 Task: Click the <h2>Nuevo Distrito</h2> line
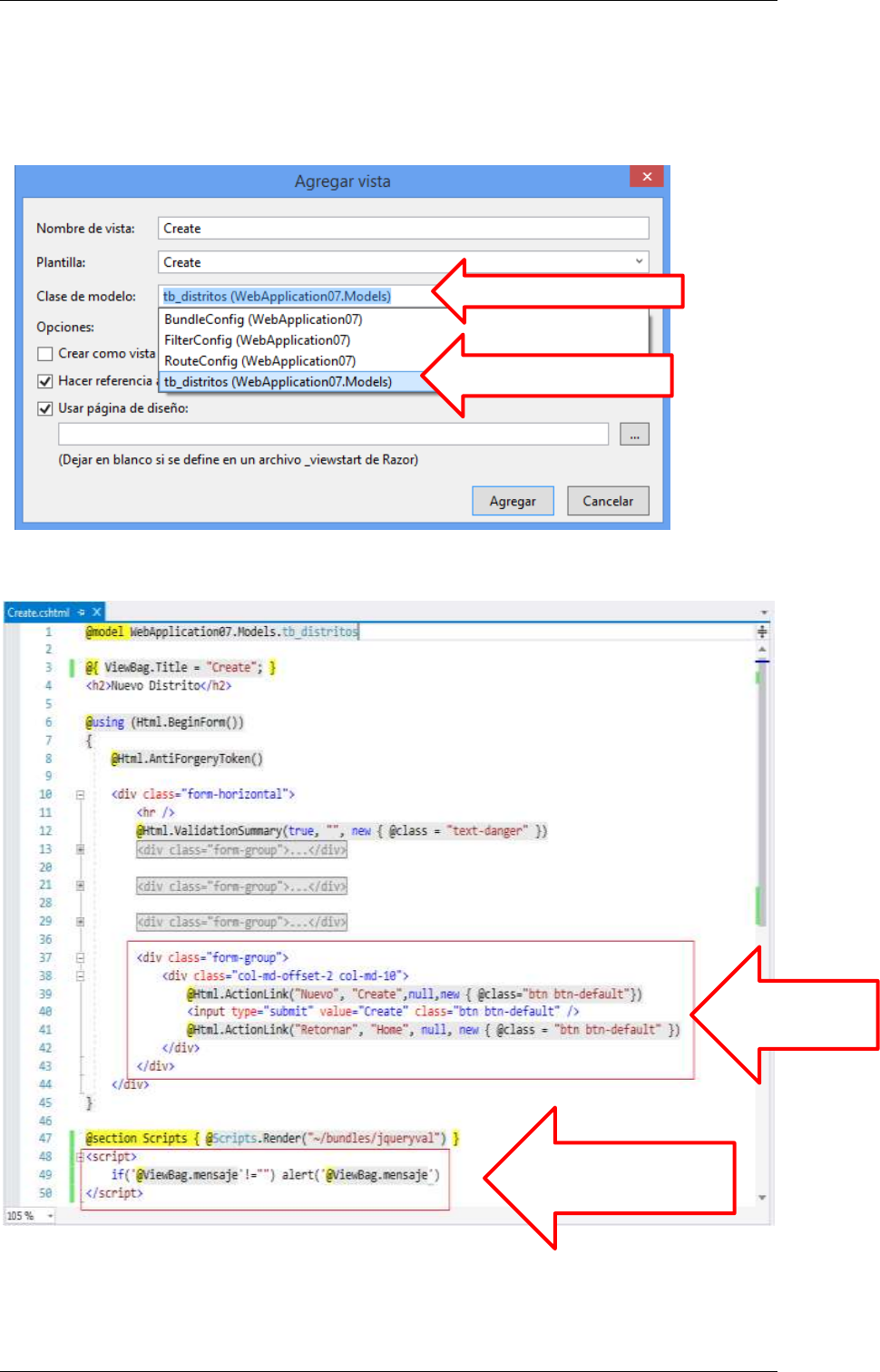tap(159, 685)
